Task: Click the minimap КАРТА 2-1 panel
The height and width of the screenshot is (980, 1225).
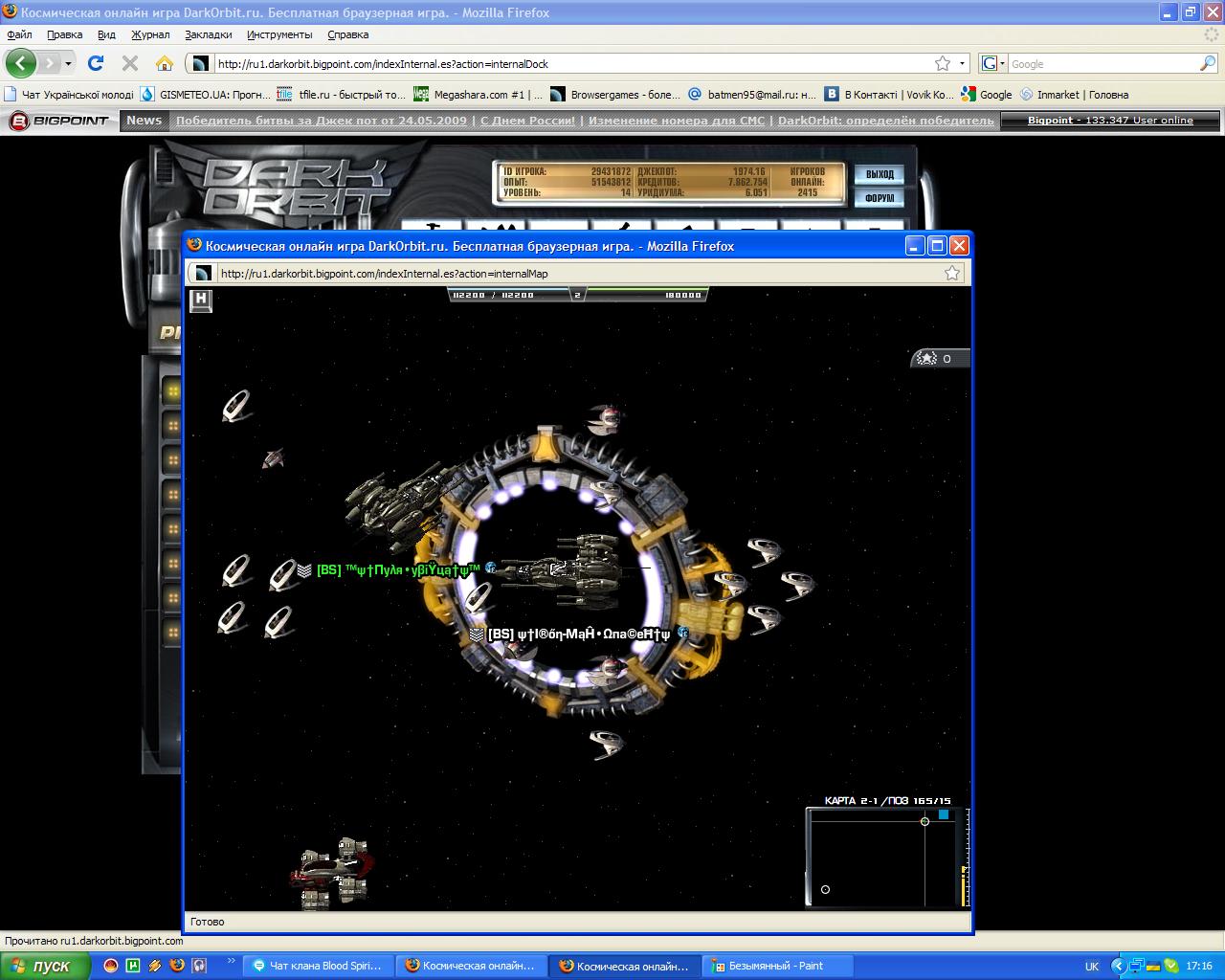Action: tap(887, 857)
